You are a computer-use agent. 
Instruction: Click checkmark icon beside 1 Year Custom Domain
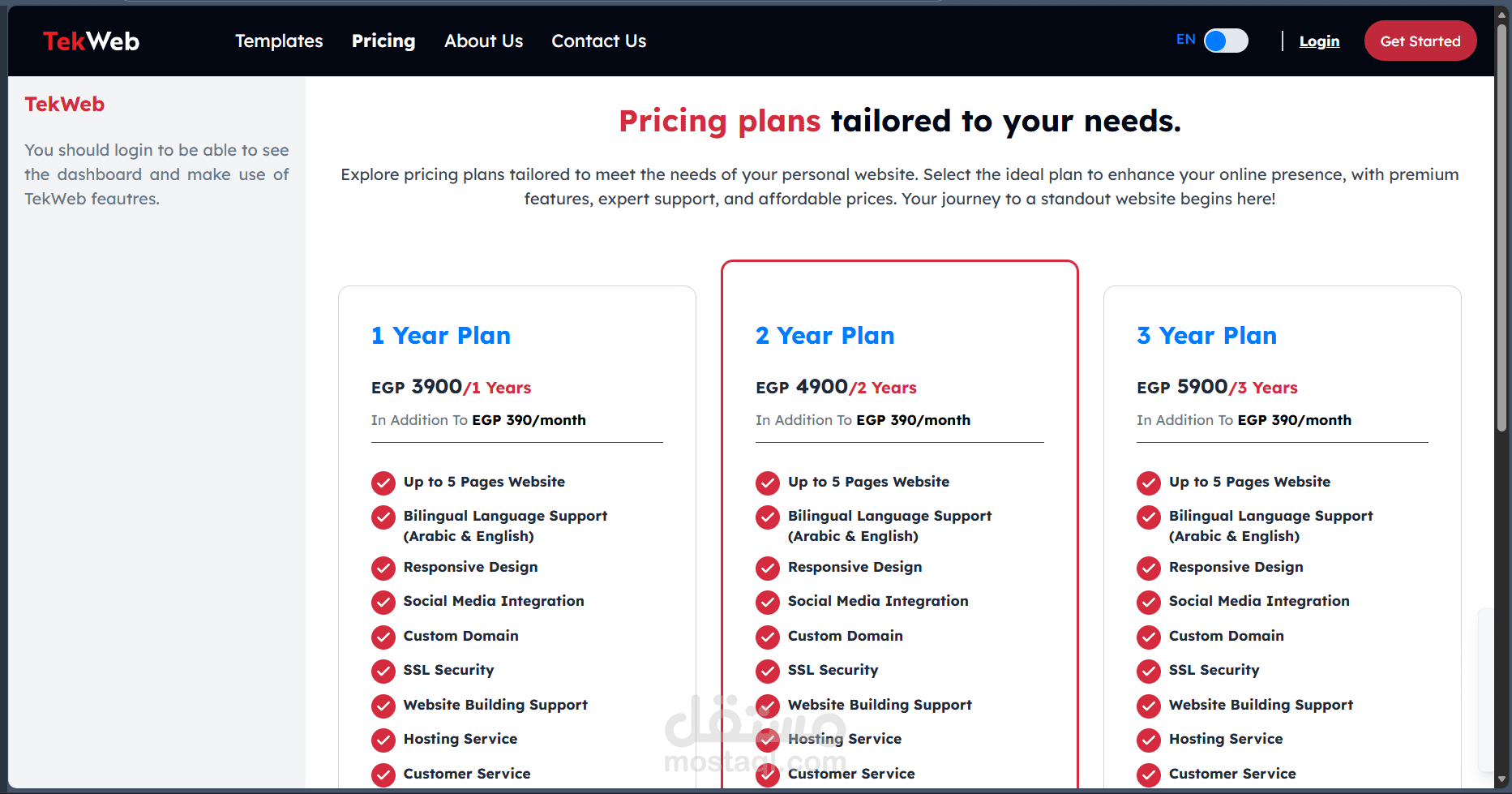383,637
